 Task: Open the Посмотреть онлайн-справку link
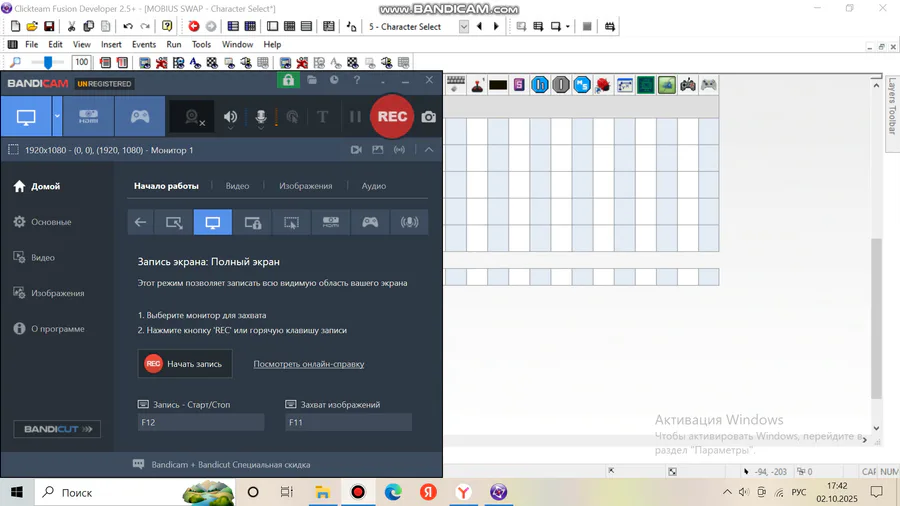[x=309, y=364]
